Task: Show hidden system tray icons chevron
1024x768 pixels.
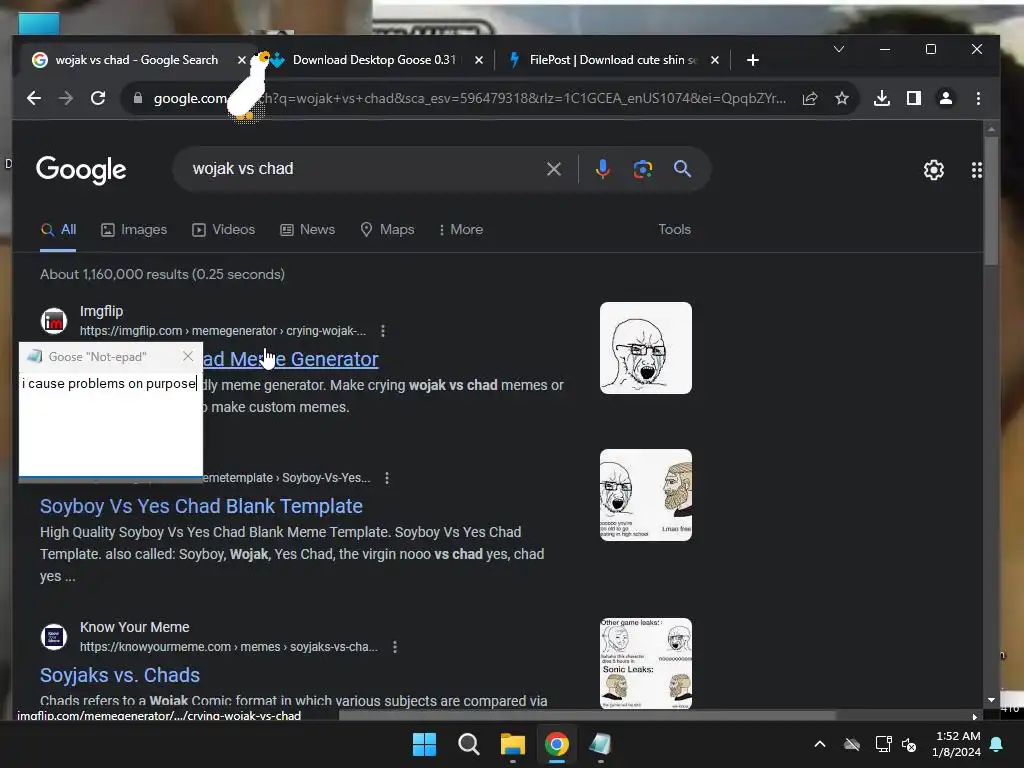Action: click(x=820, y=744)
